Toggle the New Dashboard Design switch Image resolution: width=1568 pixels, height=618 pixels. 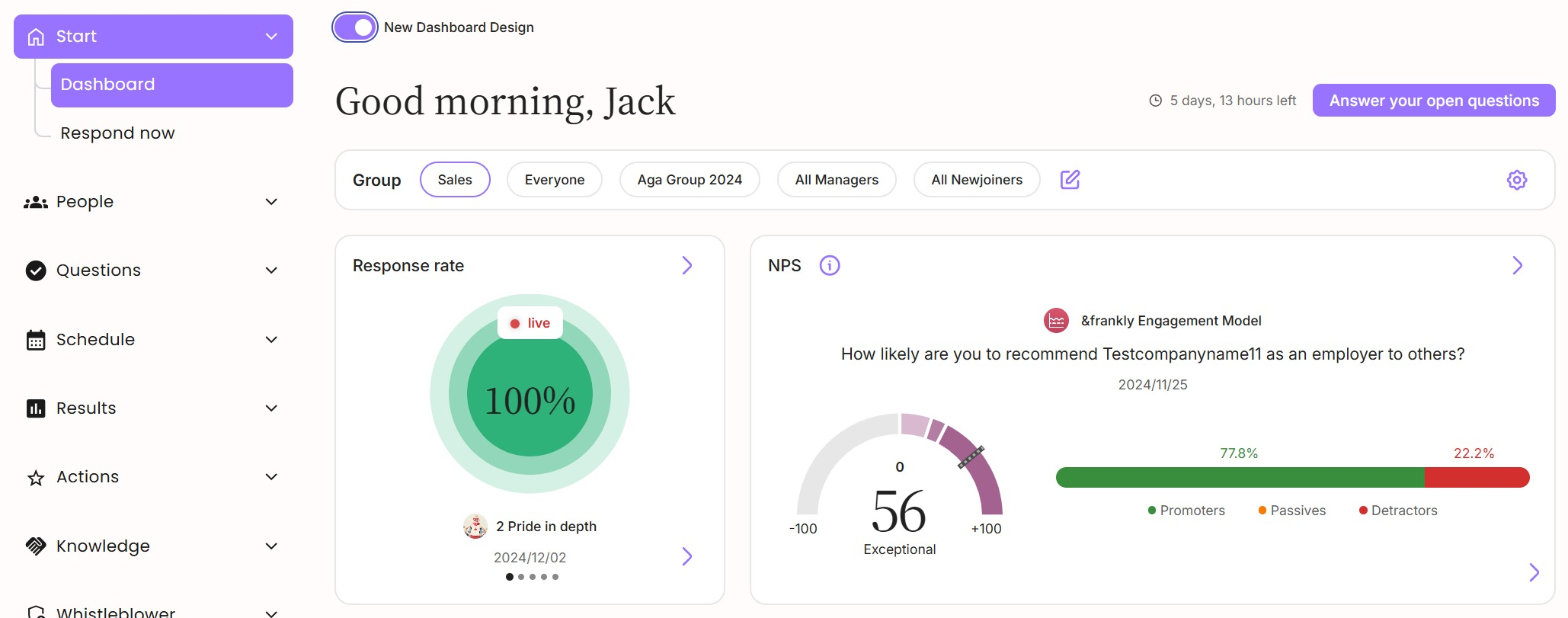[x=355, y=27]
